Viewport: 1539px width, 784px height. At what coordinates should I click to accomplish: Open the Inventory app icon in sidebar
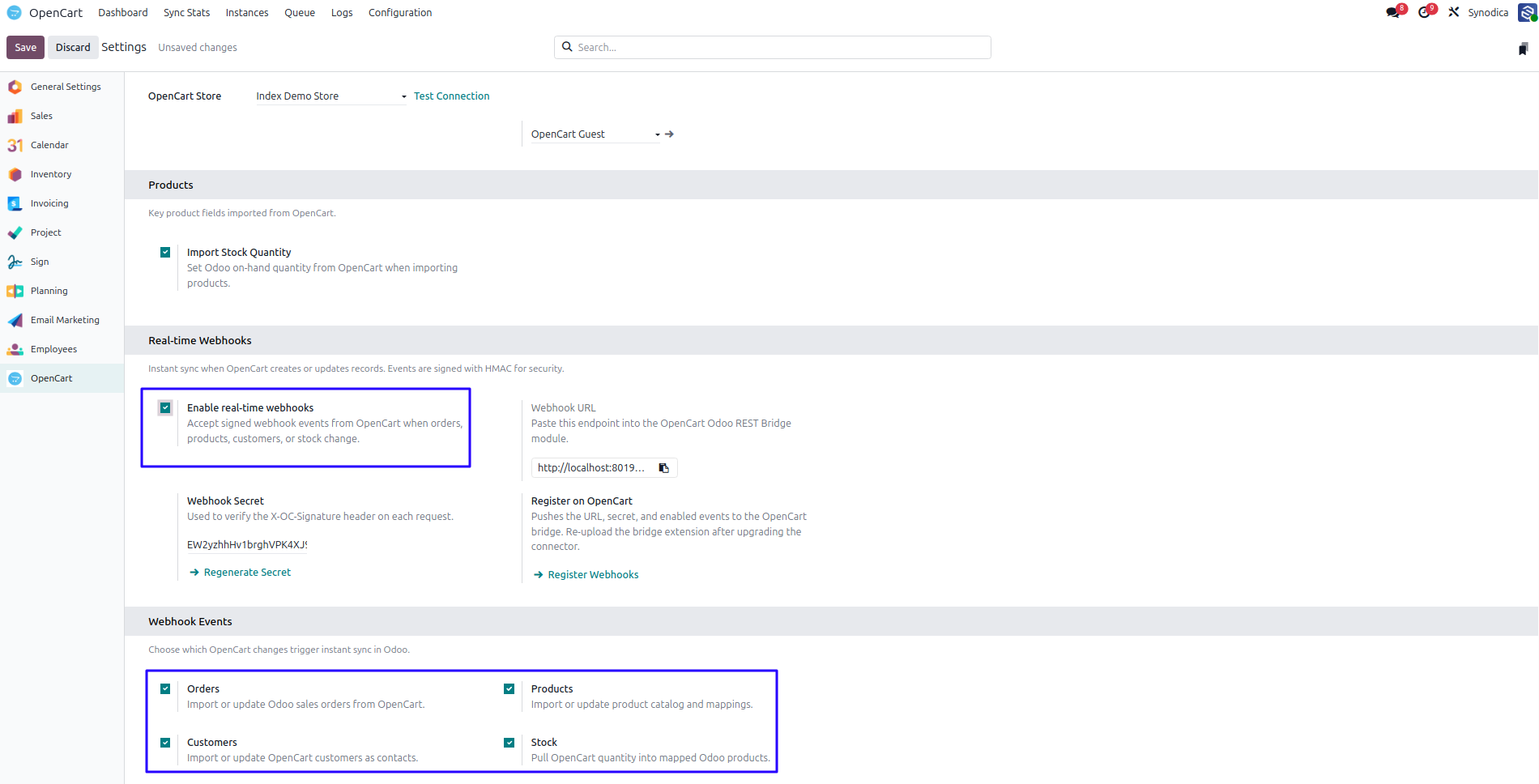(x=15, y=174)
